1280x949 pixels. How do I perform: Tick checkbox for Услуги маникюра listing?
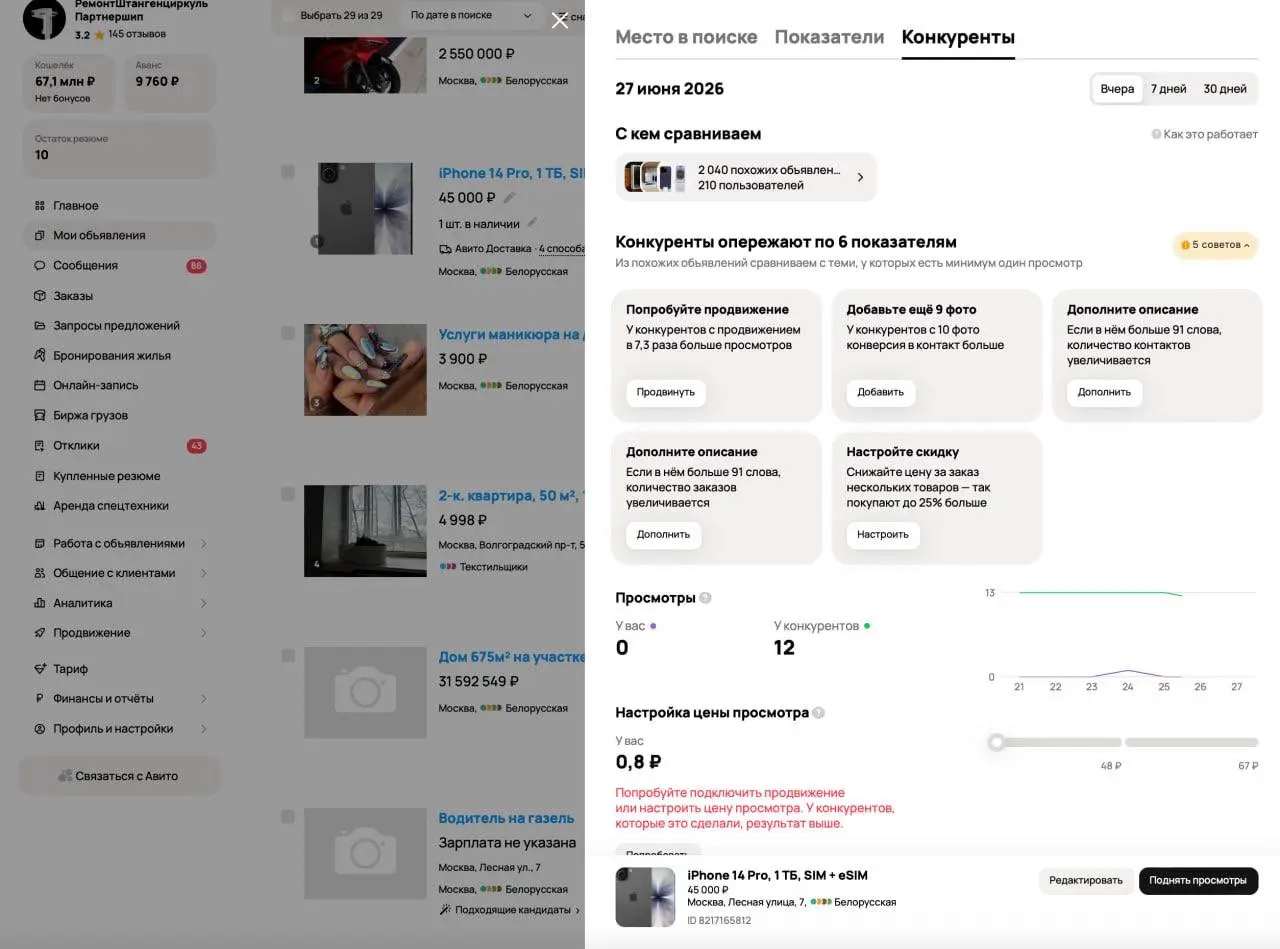tap(288, 333)
